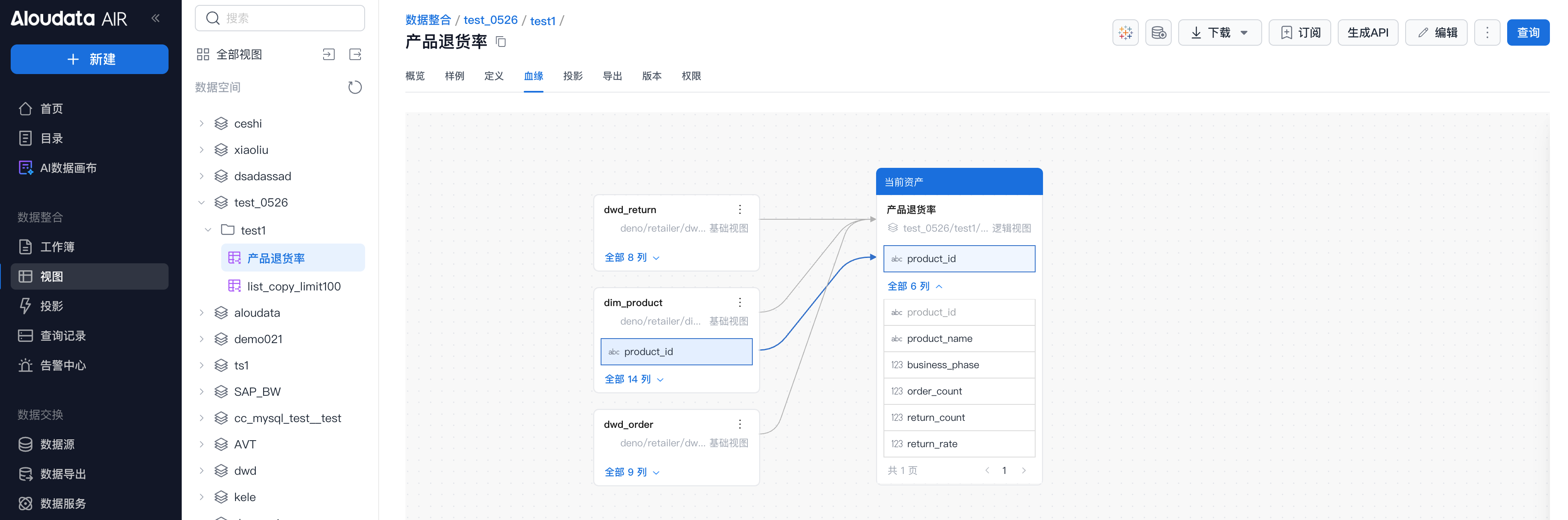The image size is (1568, 520).
Task: Collapse the left sidebar with double-chevron icon
Action: (x=156, y=18)
